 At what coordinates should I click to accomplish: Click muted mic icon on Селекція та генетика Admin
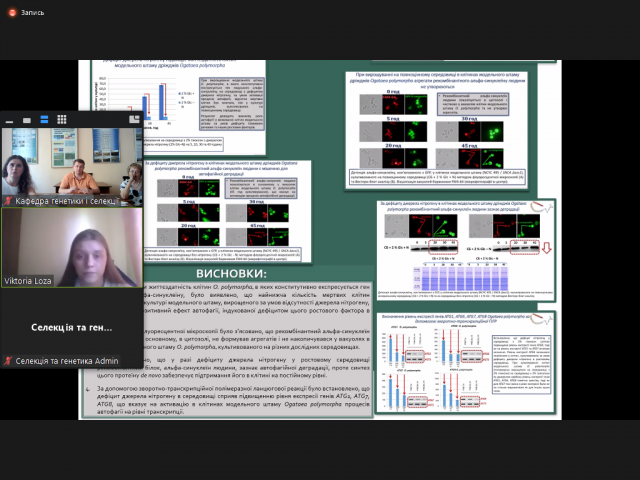[x=8, y=361]
